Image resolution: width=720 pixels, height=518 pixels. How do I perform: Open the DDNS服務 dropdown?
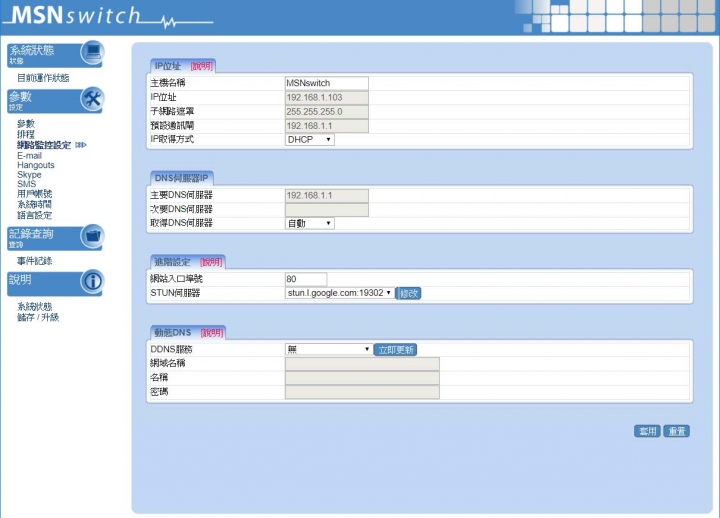[328, 349]
